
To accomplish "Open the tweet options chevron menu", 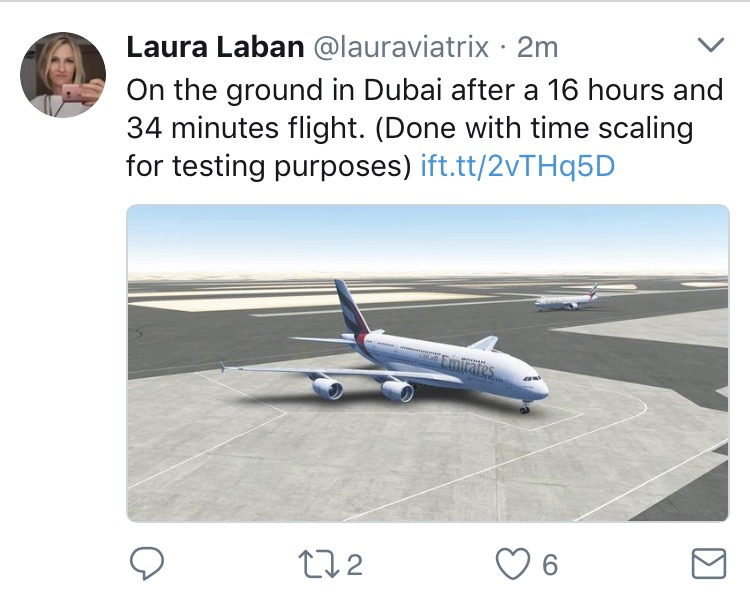I will click(x=709, y=46).
